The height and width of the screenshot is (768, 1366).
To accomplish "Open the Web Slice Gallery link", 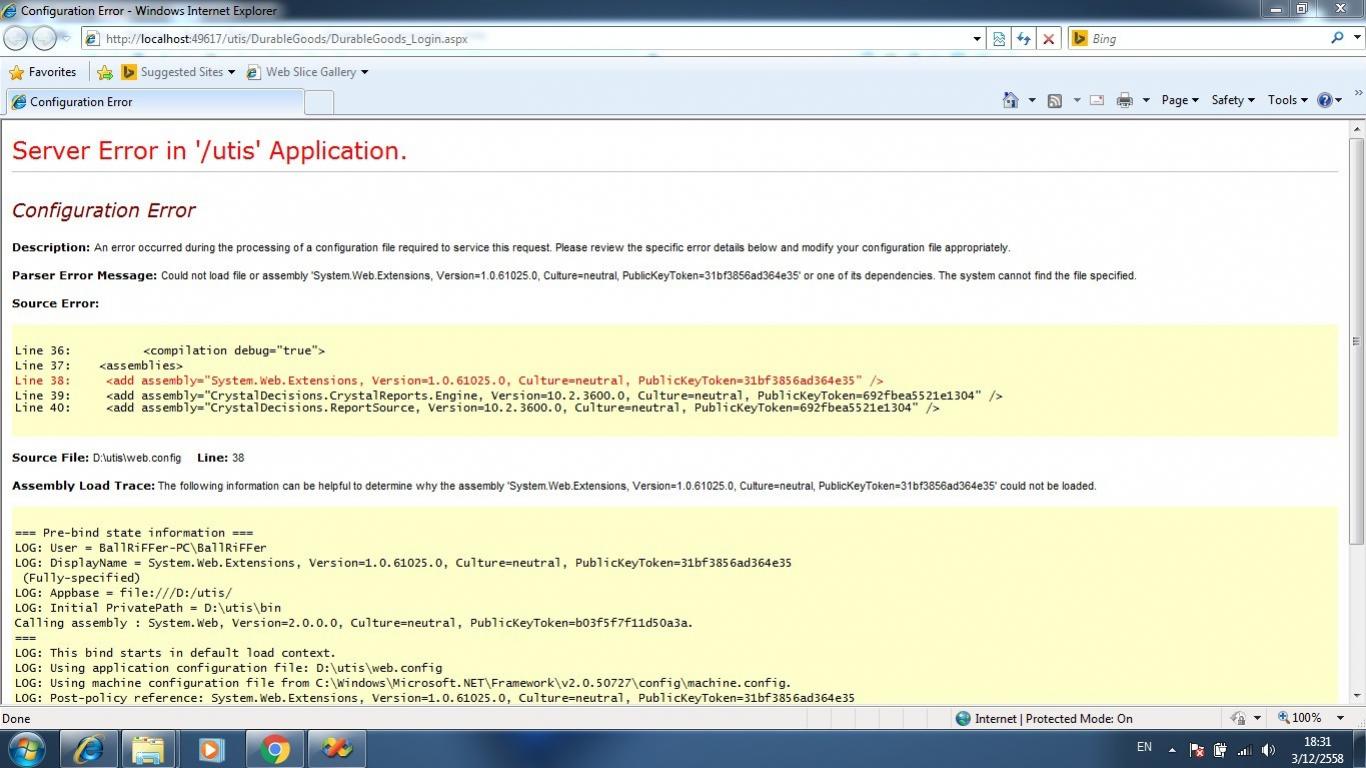I will 307,72.
